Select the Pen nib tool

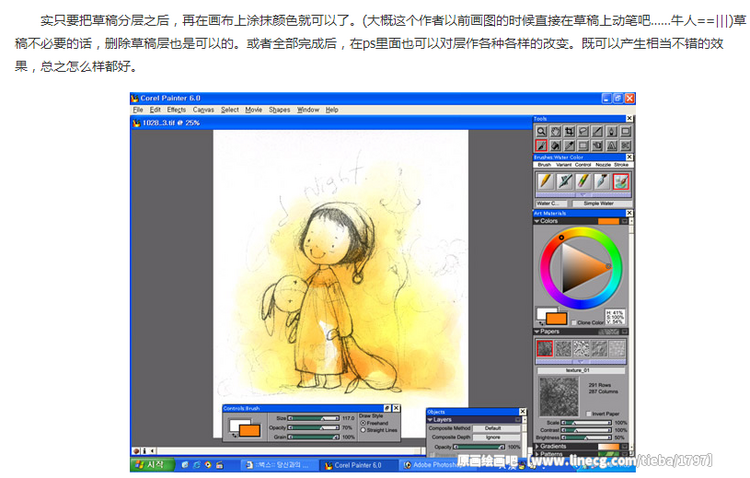click(611, 132)
